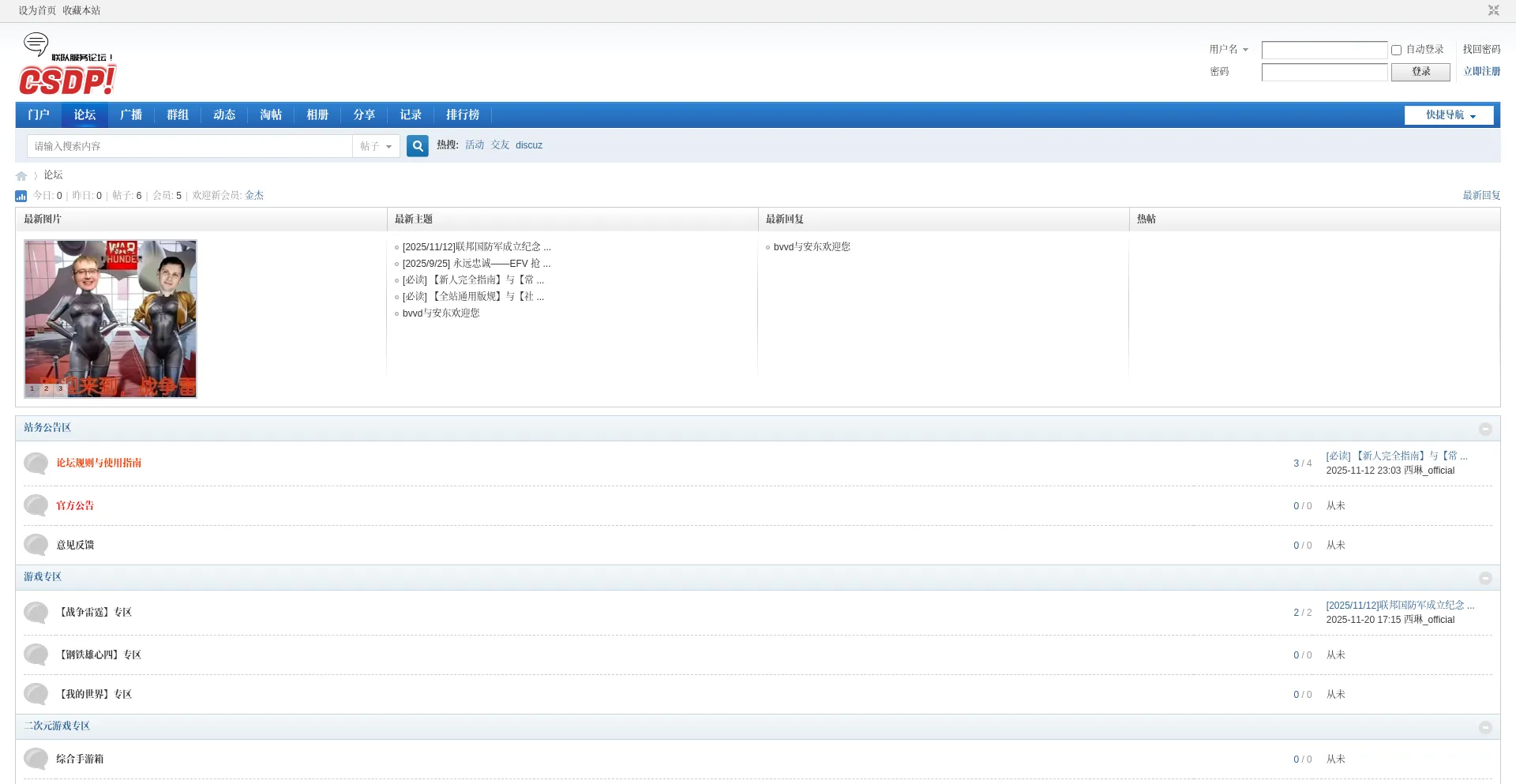Focus the username input field
The image size is (1516, 784).
[x=1324, y=51]
